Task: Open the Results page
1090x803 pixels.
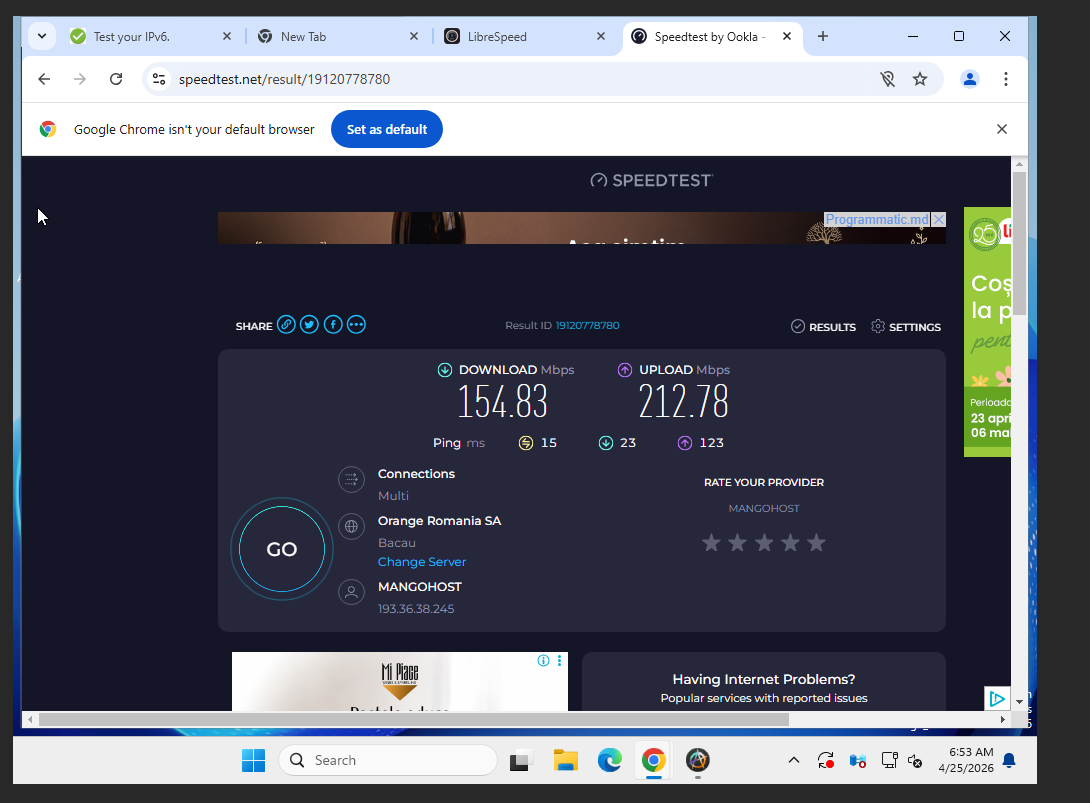Action: pos(823,327)
